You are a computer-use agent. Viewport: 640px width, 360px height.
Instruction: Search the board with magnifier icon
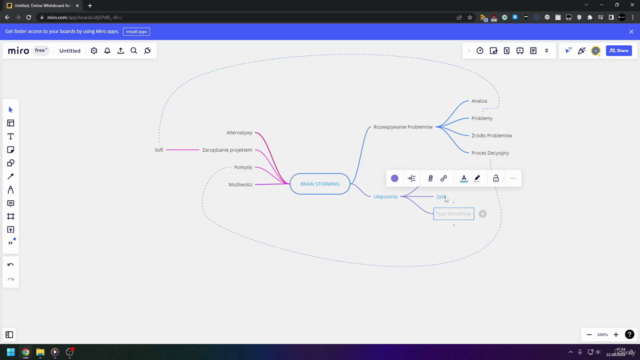[x=134, y=51]
